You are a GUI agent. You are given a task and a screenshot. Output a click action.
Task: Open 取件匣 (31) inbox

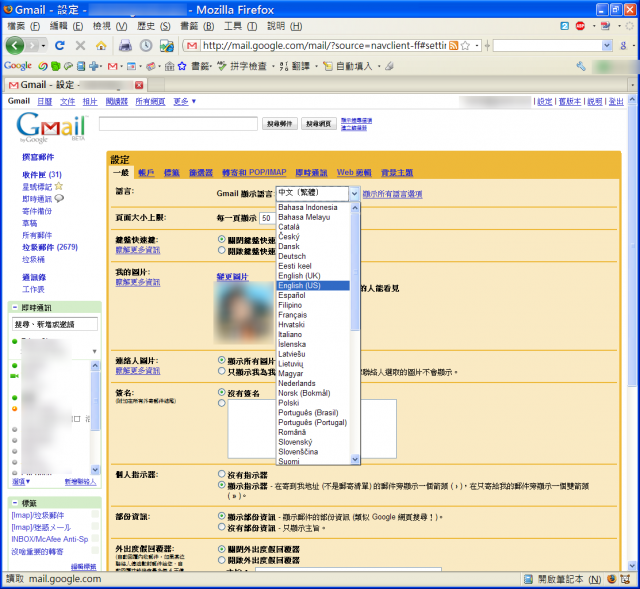42,175
